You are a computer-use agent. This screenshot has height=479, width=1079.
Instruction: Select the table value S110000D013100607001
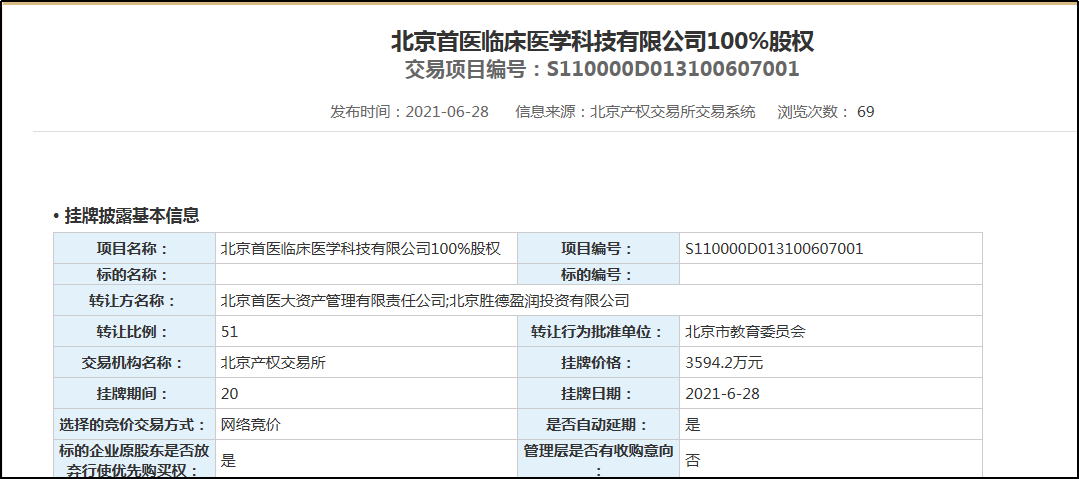(774, 248)
